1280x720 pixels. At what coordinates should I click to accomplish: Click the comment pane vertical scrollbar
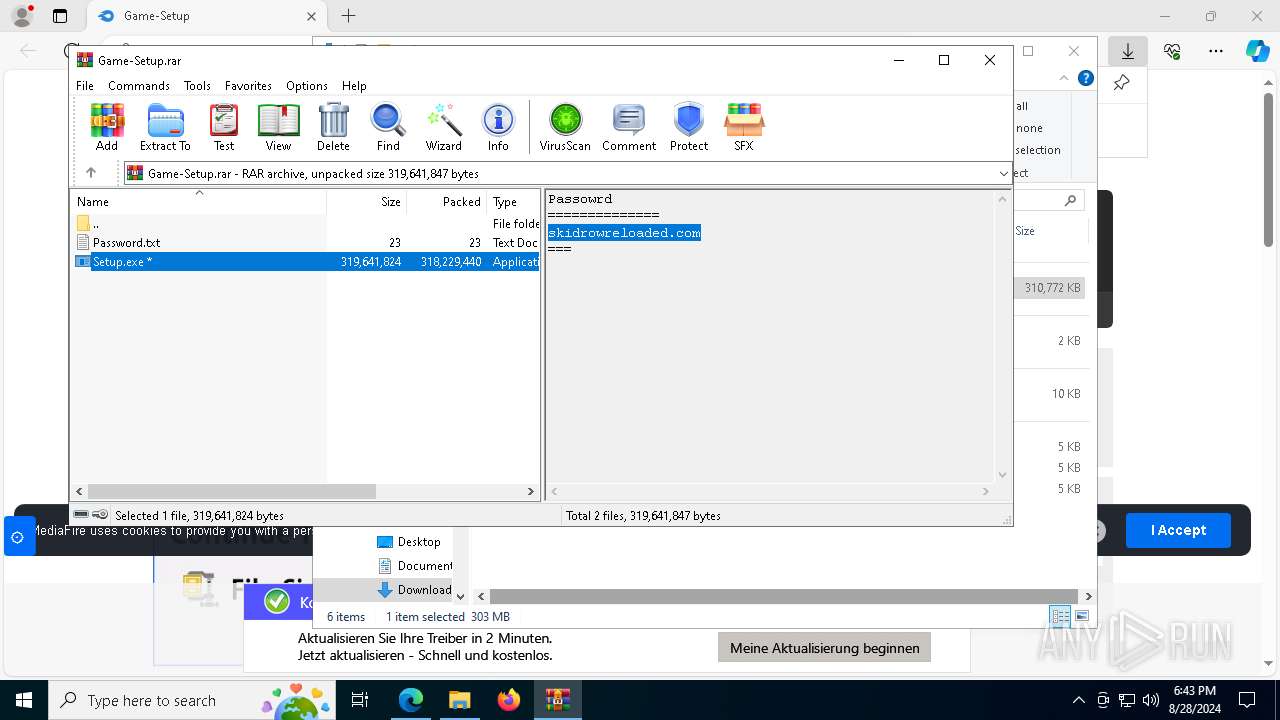pos(1003,337)
